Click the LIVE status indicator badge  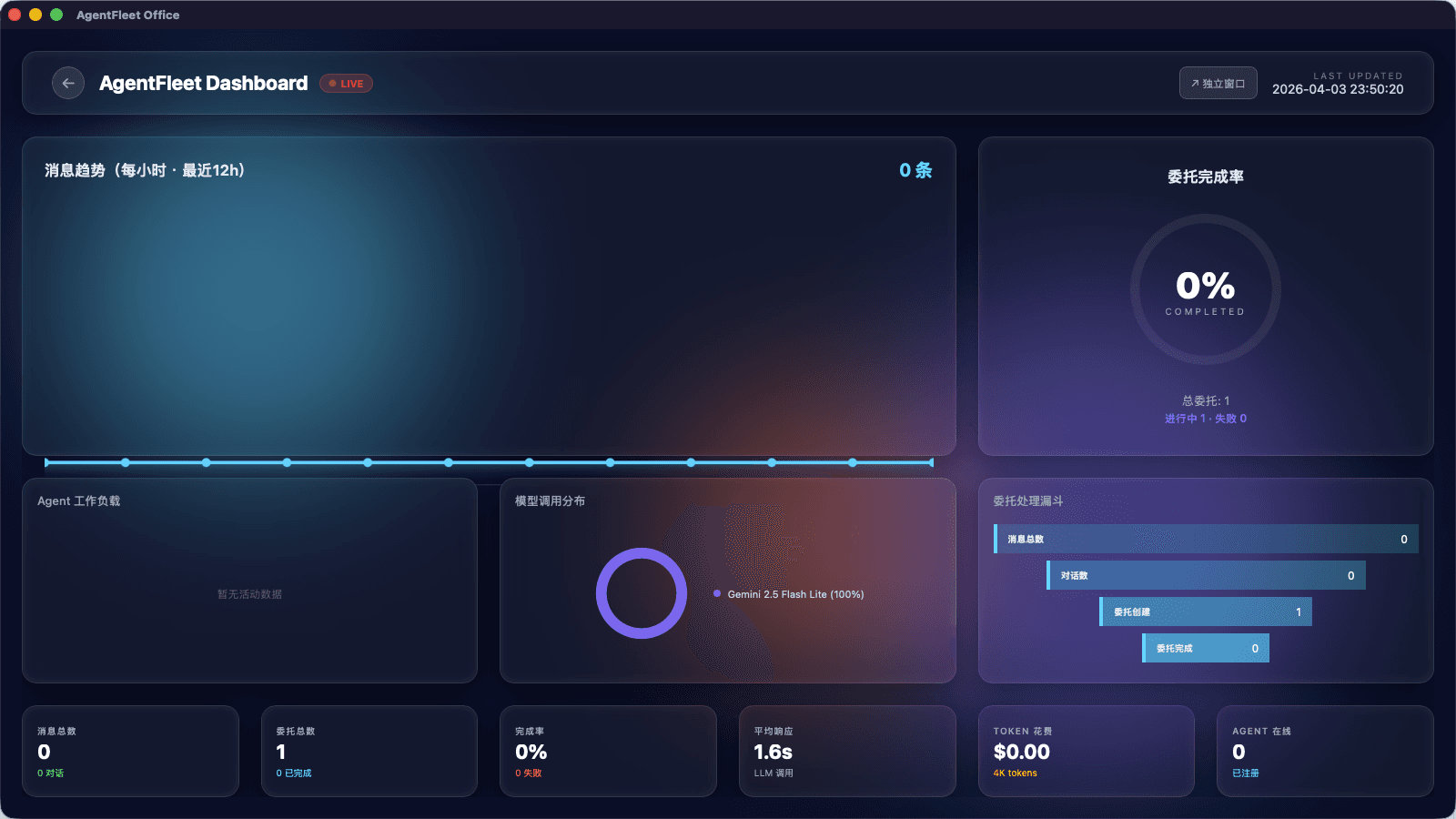pyautogui.click(x=346, y=83)
